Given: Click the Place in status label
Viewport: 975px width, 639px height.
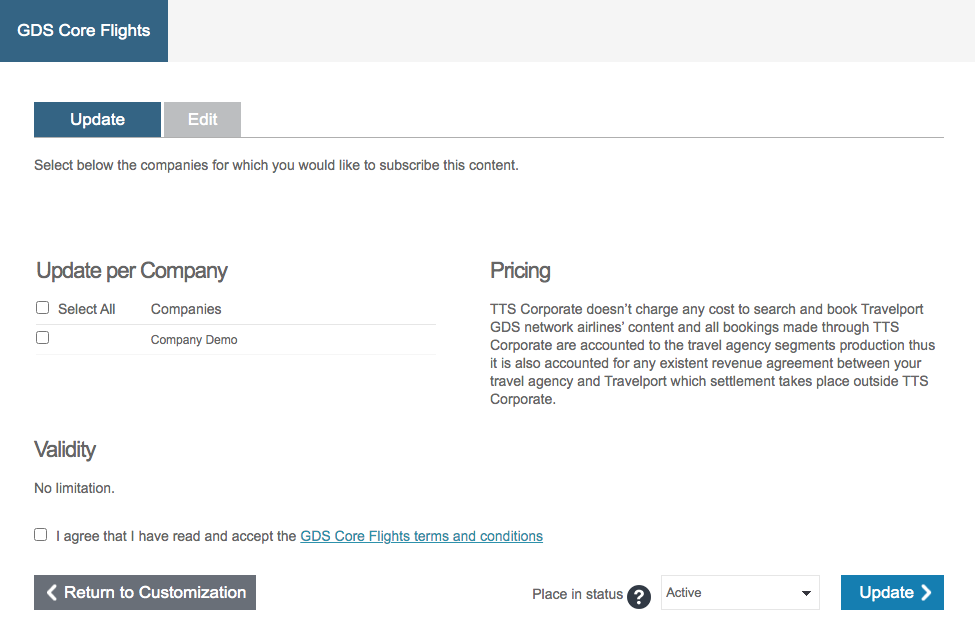Looking at the screenshot, I should click(577, 594).
